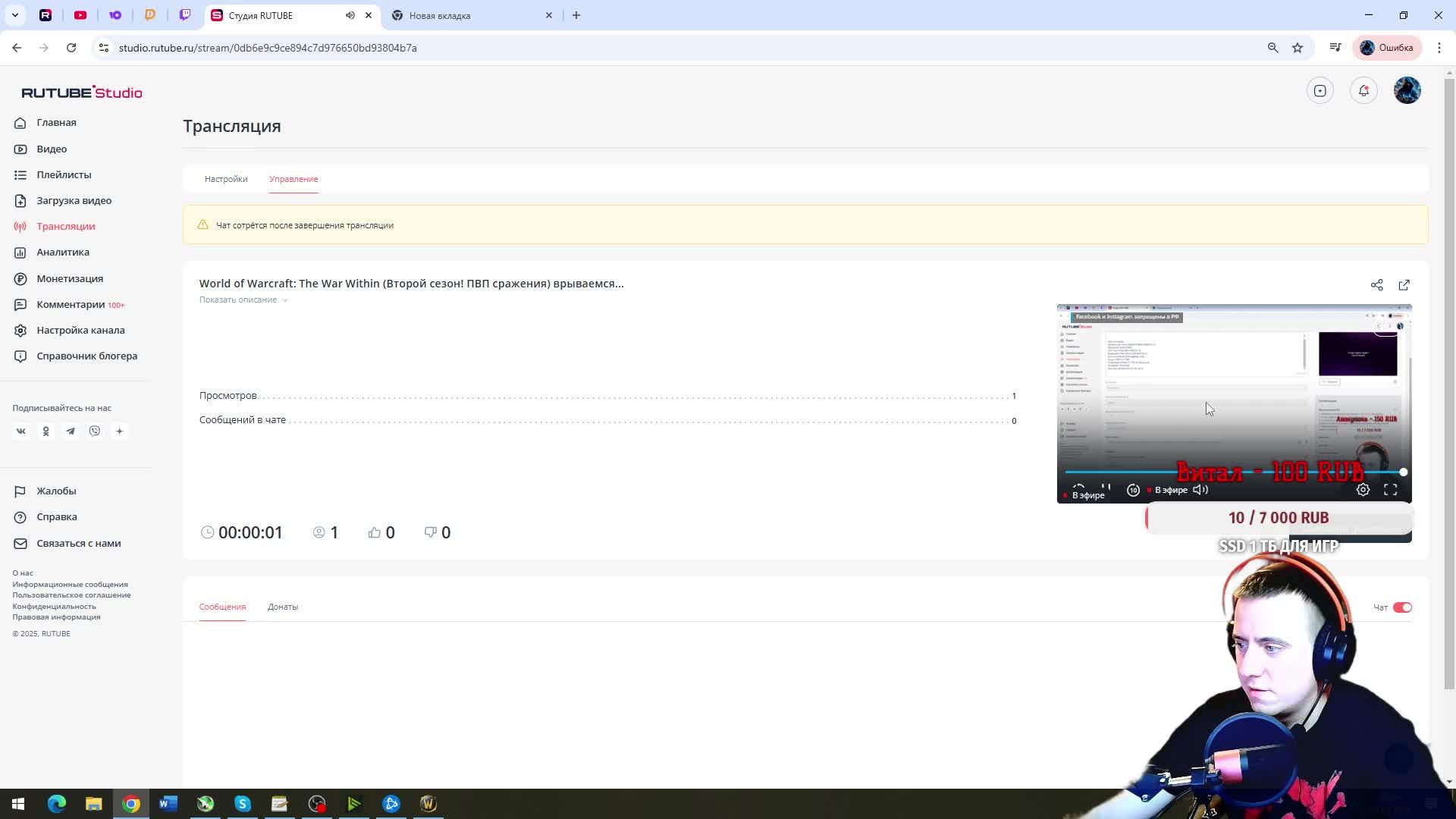Click the share stream icon

pos(1377,285)
